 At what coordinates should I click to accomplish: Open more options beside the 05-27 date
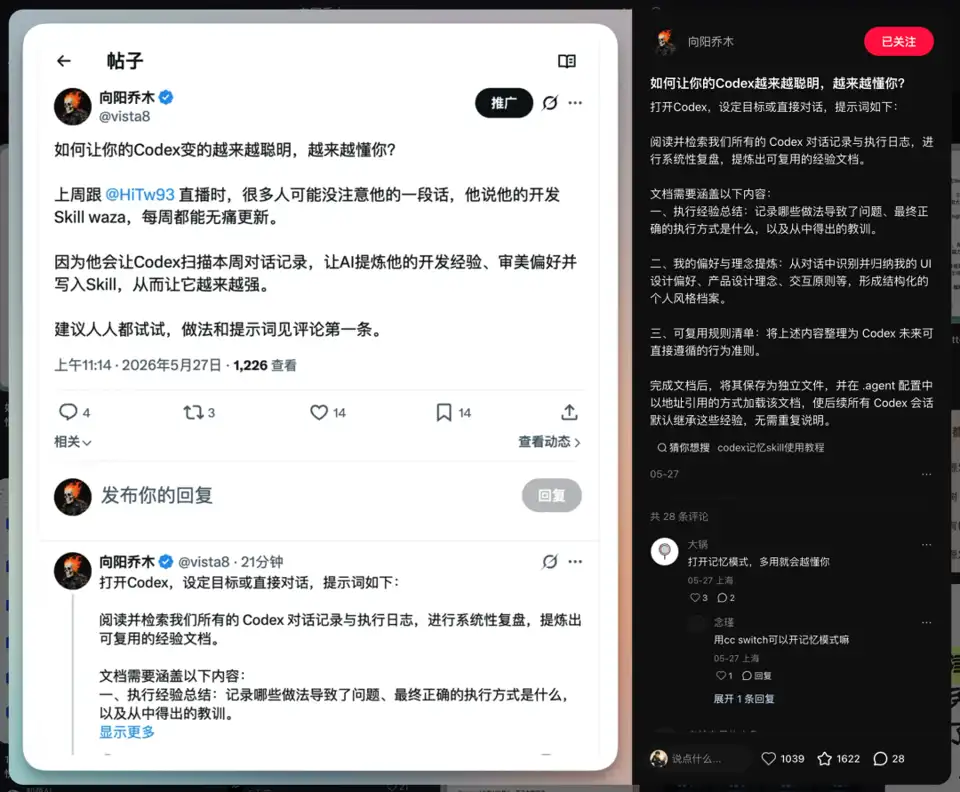(x=926, y=474)
